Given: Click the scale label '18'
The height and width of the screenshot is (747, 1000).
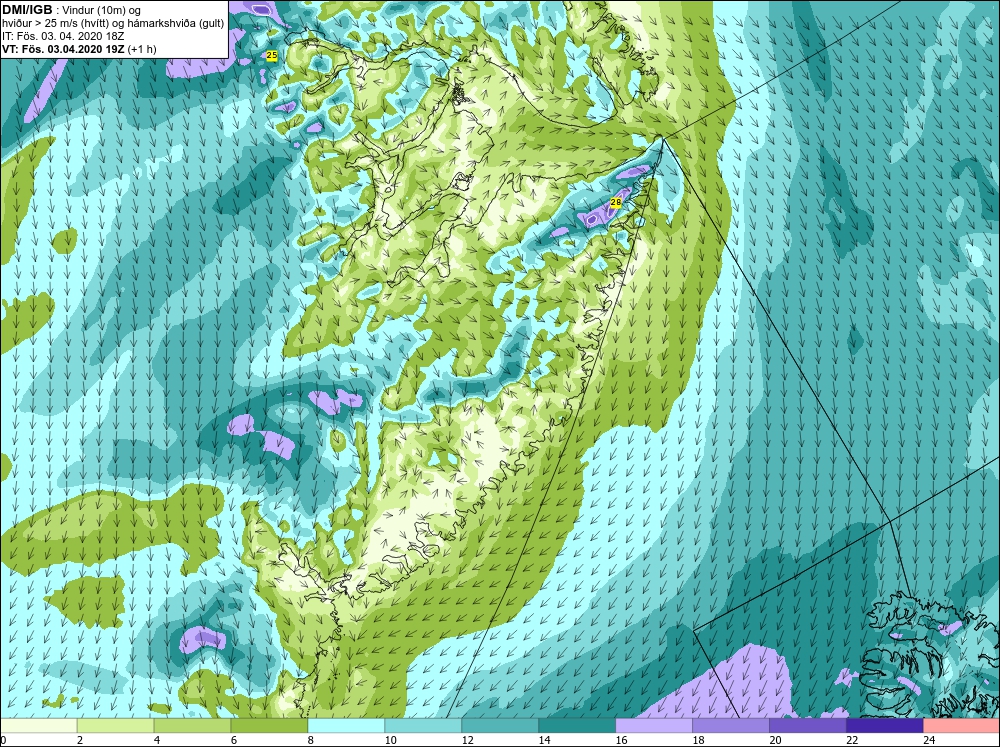Looking at the screenshot, I should (x=698, y=740).
